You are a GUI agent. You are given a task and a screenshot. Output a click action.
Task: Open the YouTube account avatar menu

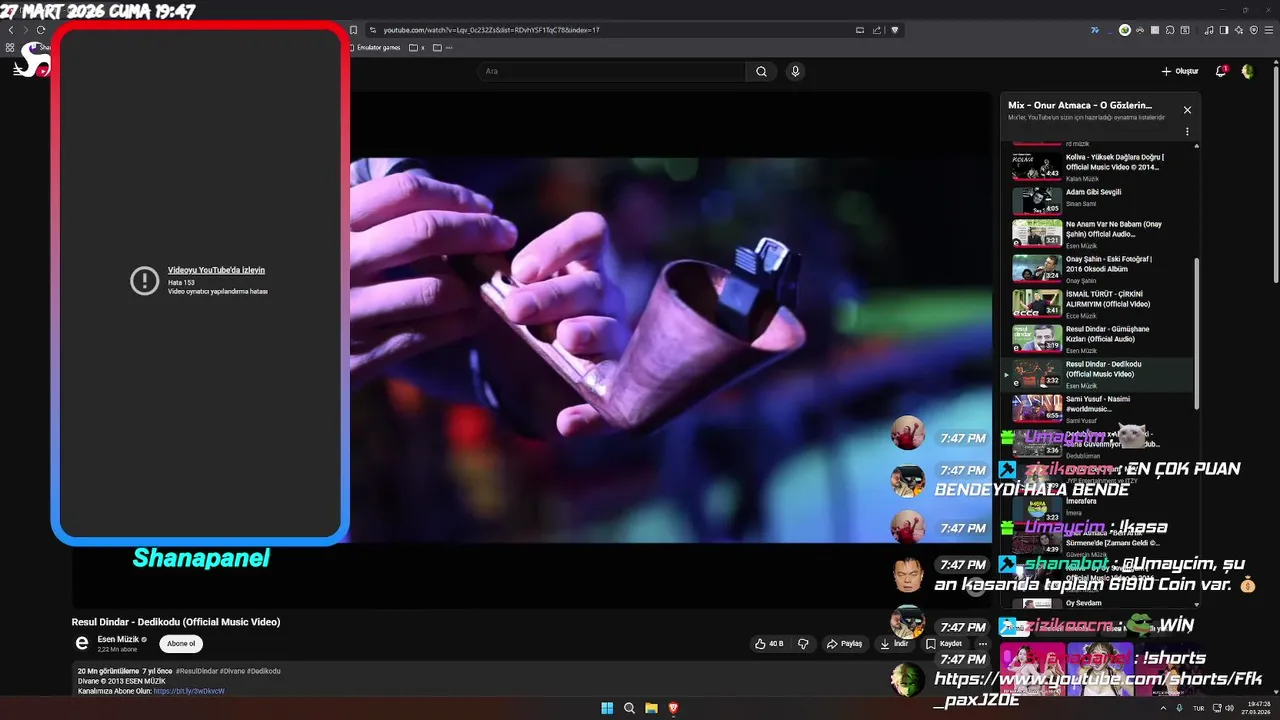[x=1247, y=71]
